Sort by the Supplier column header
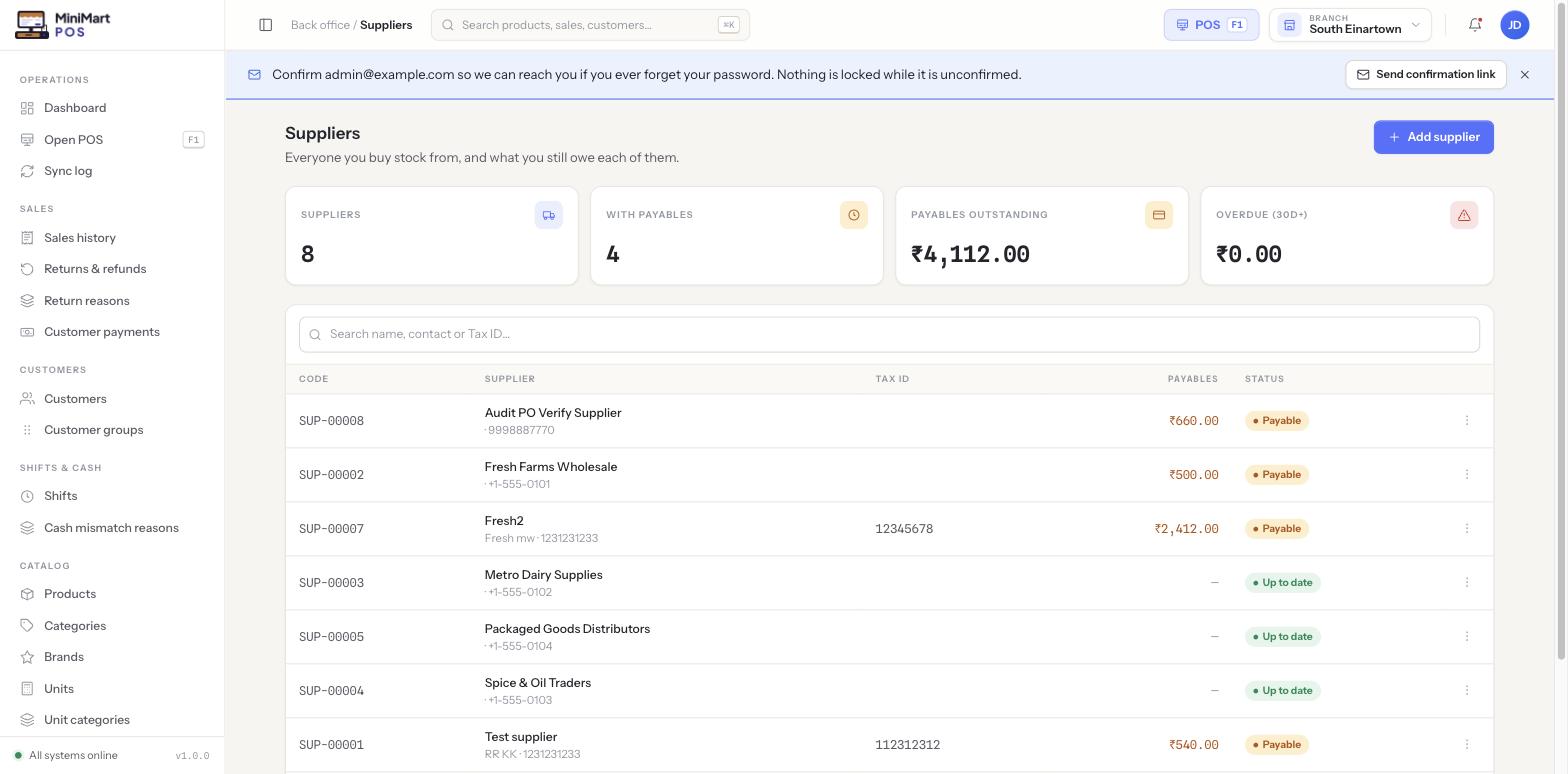 509,379
